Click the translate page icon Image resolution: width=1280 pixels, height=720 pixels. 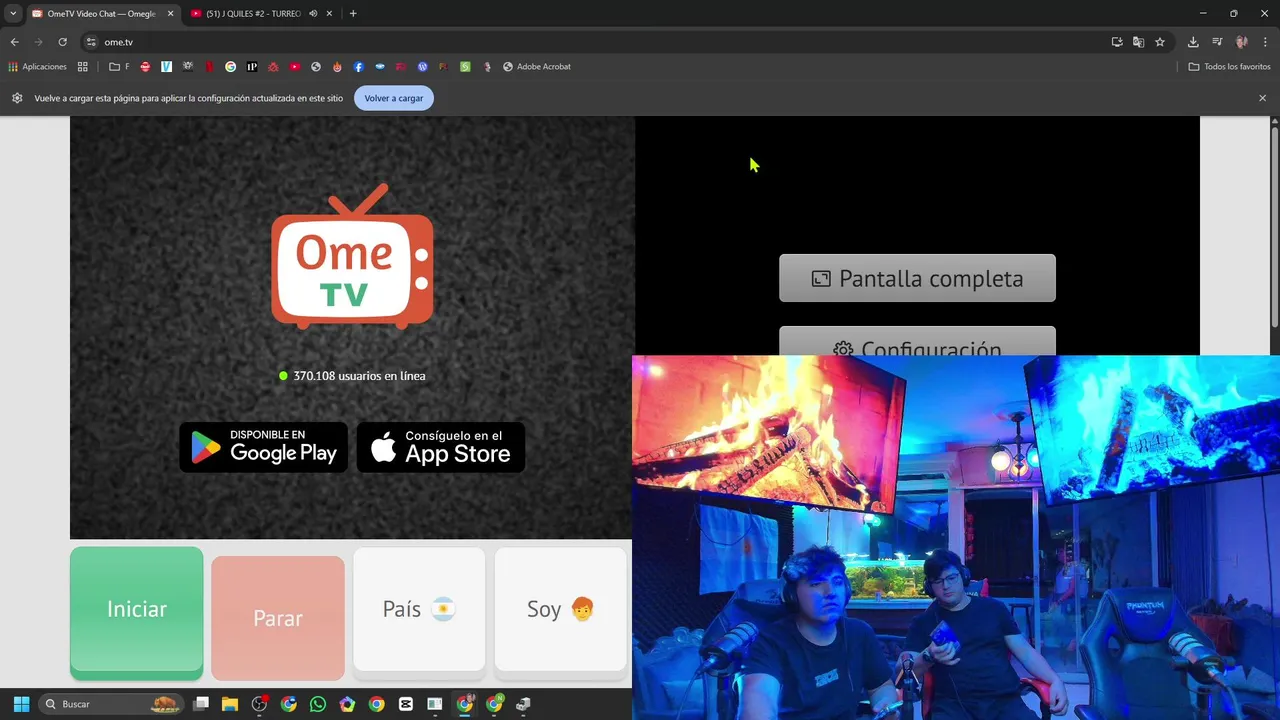click(1138, 42)
